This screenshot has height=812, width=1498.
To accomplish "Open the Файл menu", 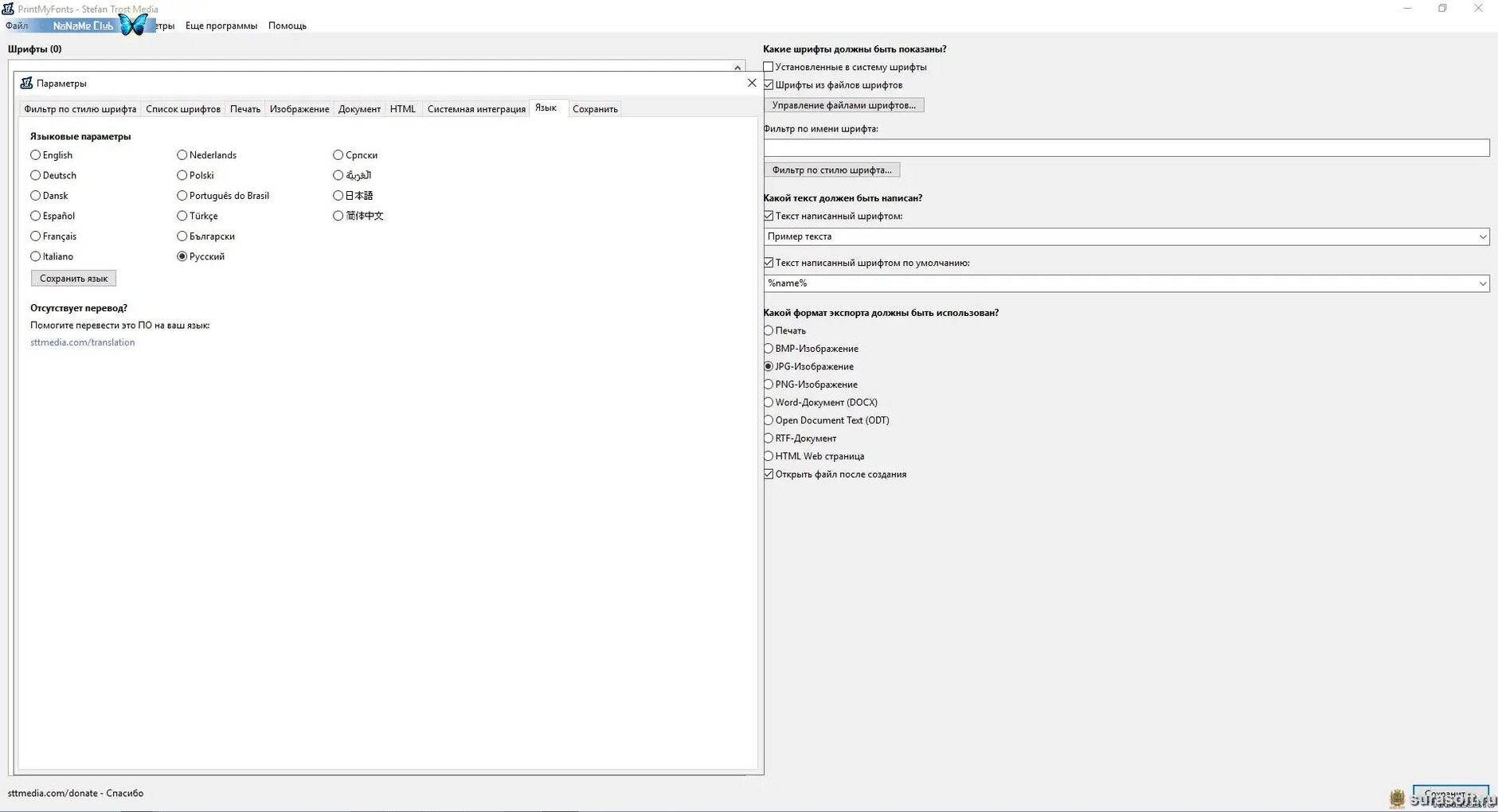I will coord(17,25).
